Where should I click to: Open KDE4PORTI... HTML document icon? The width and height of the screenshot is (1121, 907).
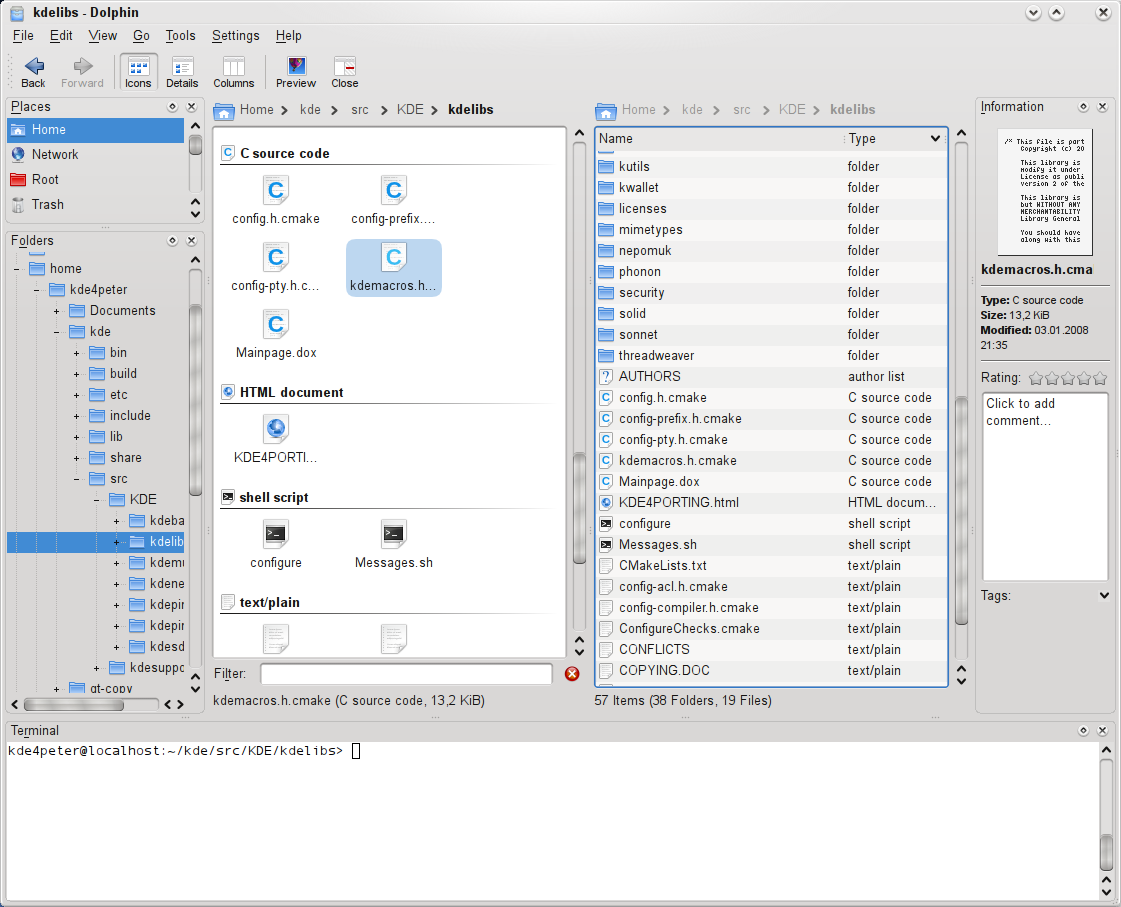(x=276, y=440)
